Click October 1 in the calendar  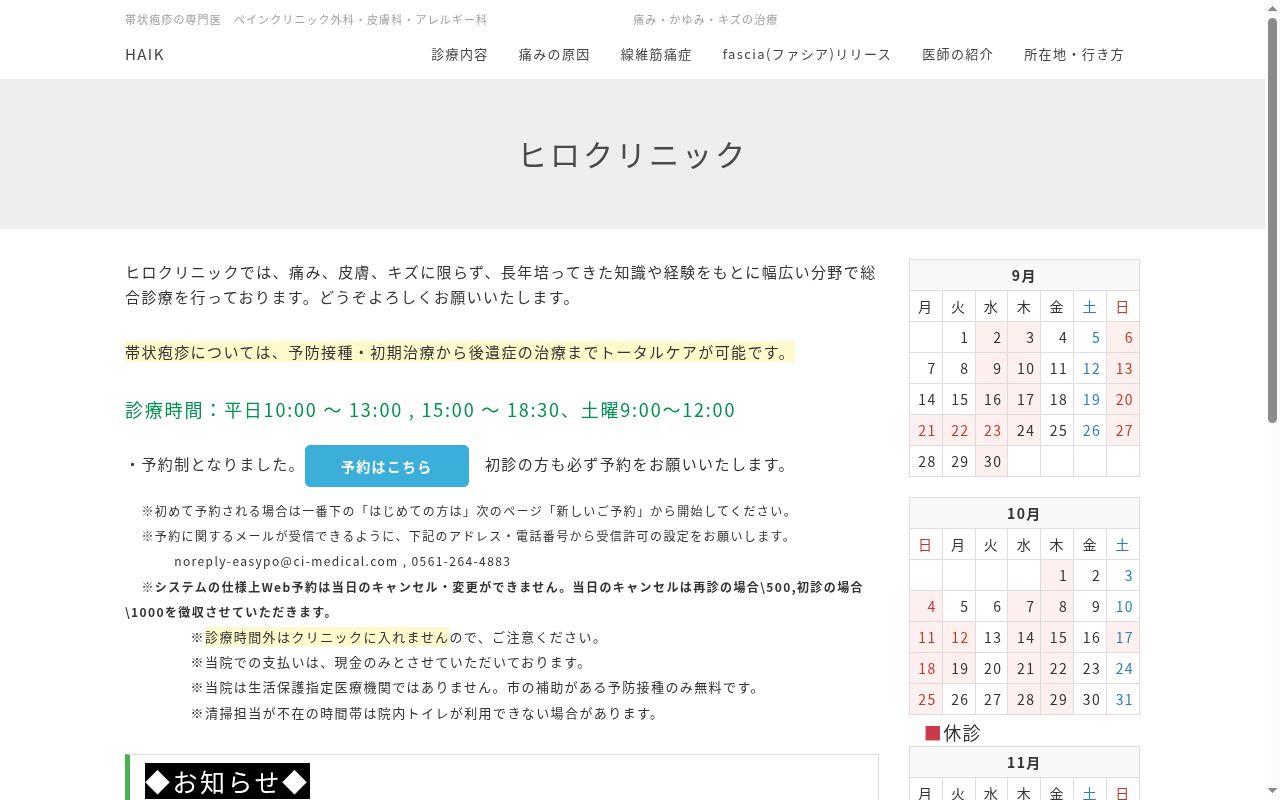[1058, 575]
